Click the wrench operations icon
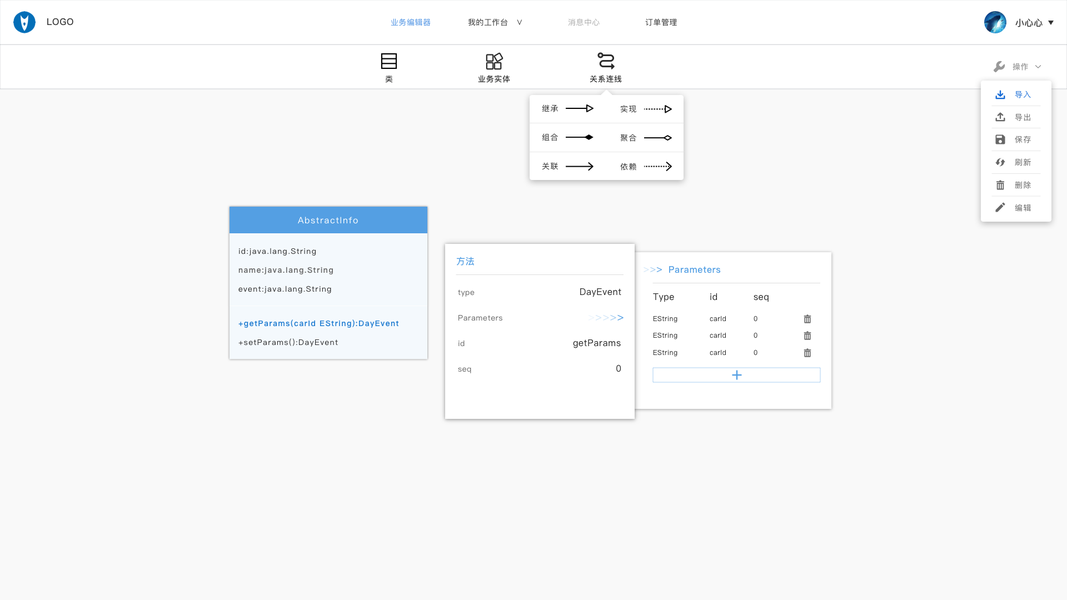Screen dimensions: 1067x600 coord(999,67)
